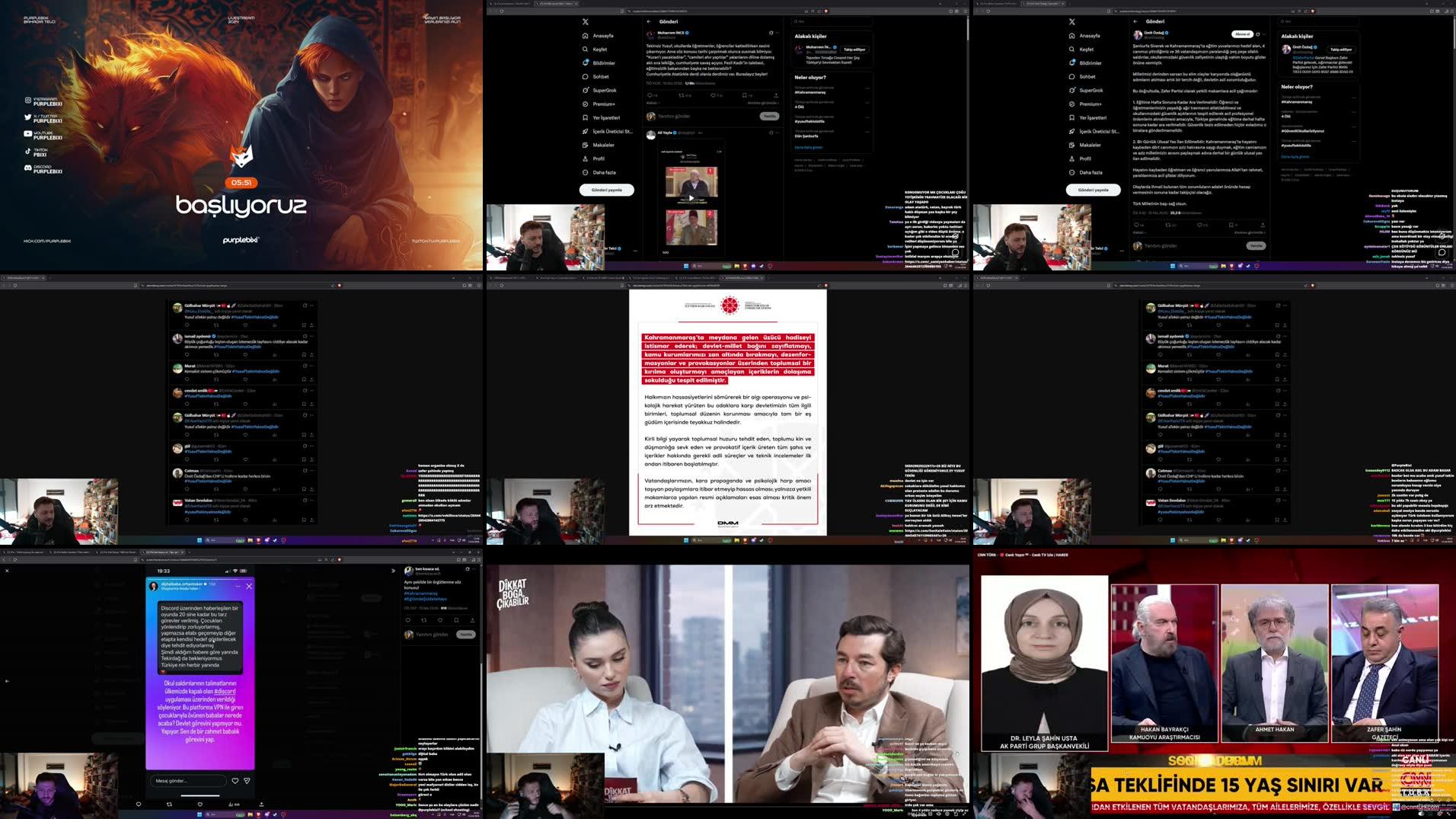Toggle 'Abone ol' on Ümit Özdağ's profile
Image resolution: width=1456 pixels, height=819 pixels.
click(x=1242, y=34)
